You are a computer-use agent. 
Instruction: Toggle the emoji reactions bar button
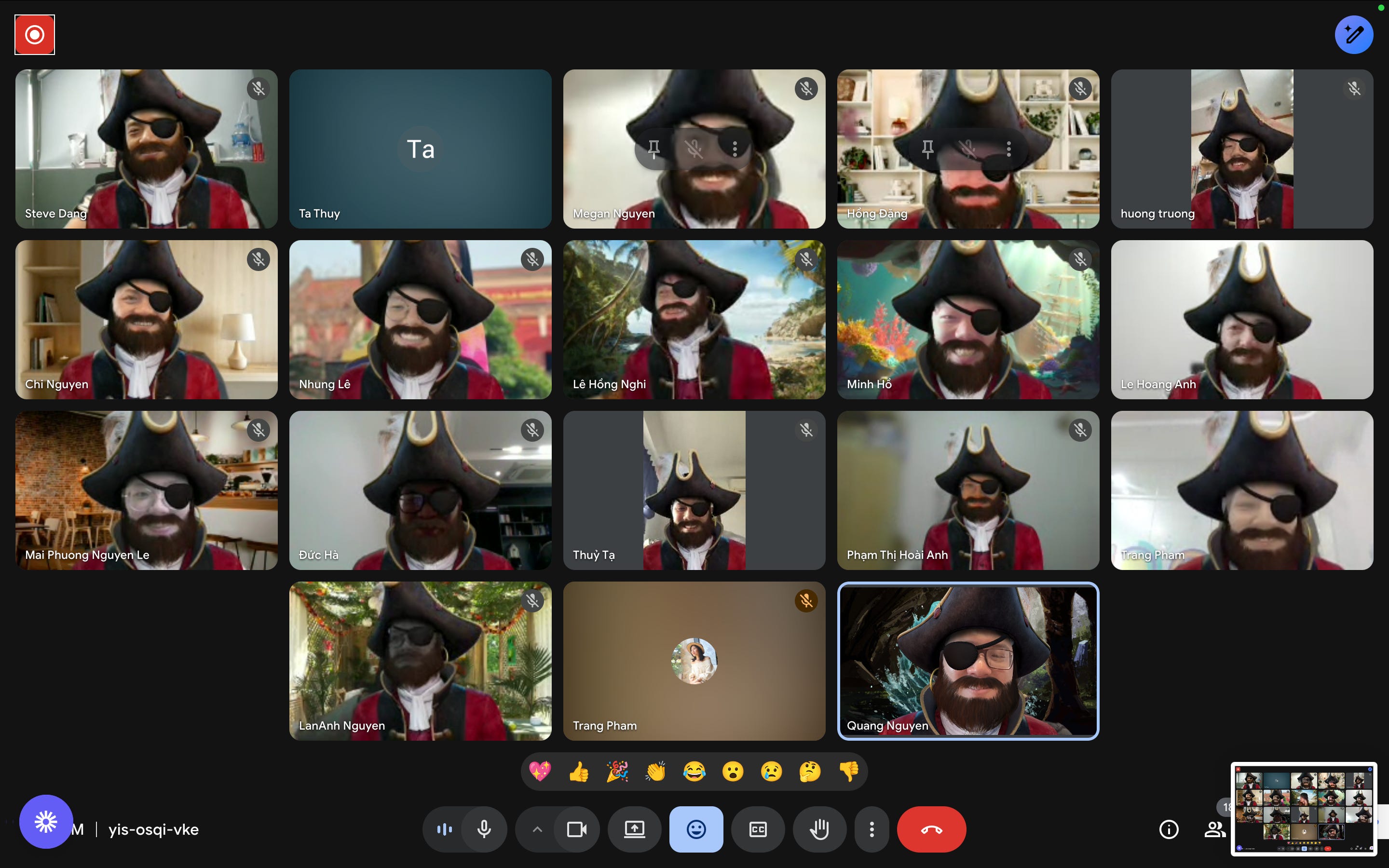tap(695, 829)
